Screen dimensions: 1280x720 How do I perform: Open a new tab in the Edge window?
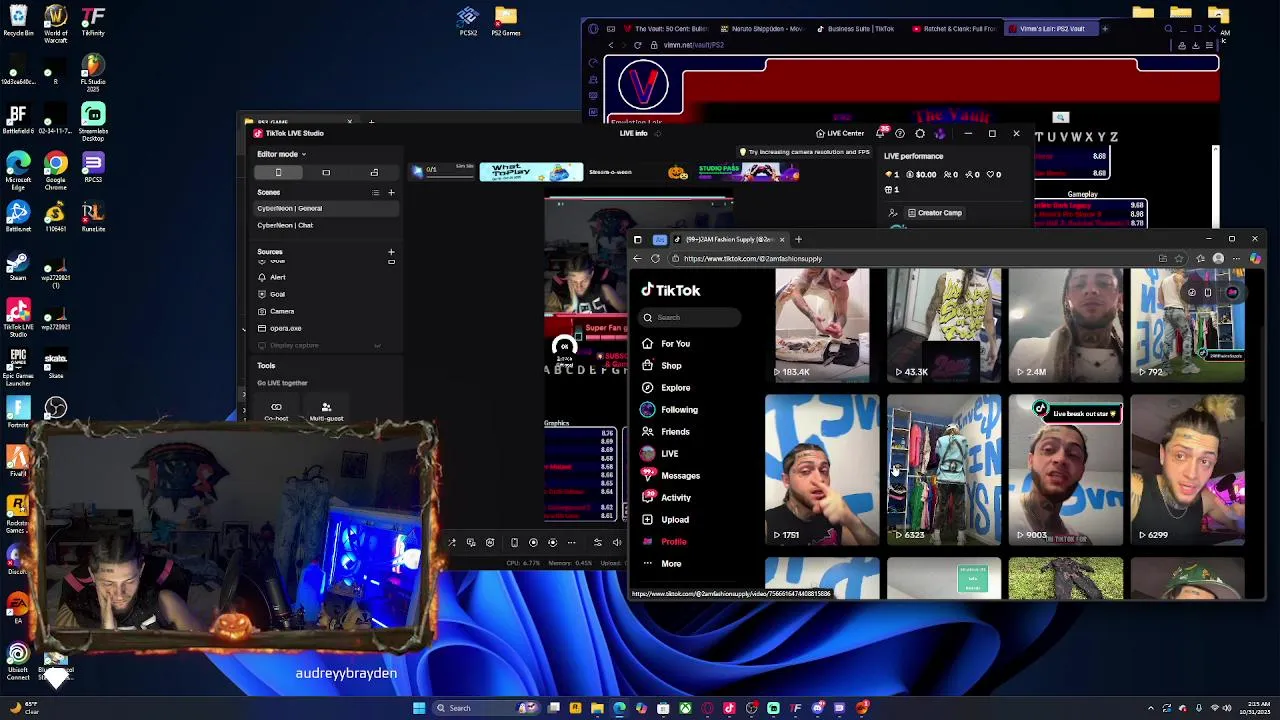pyautogui.click(x=798, y=239)
